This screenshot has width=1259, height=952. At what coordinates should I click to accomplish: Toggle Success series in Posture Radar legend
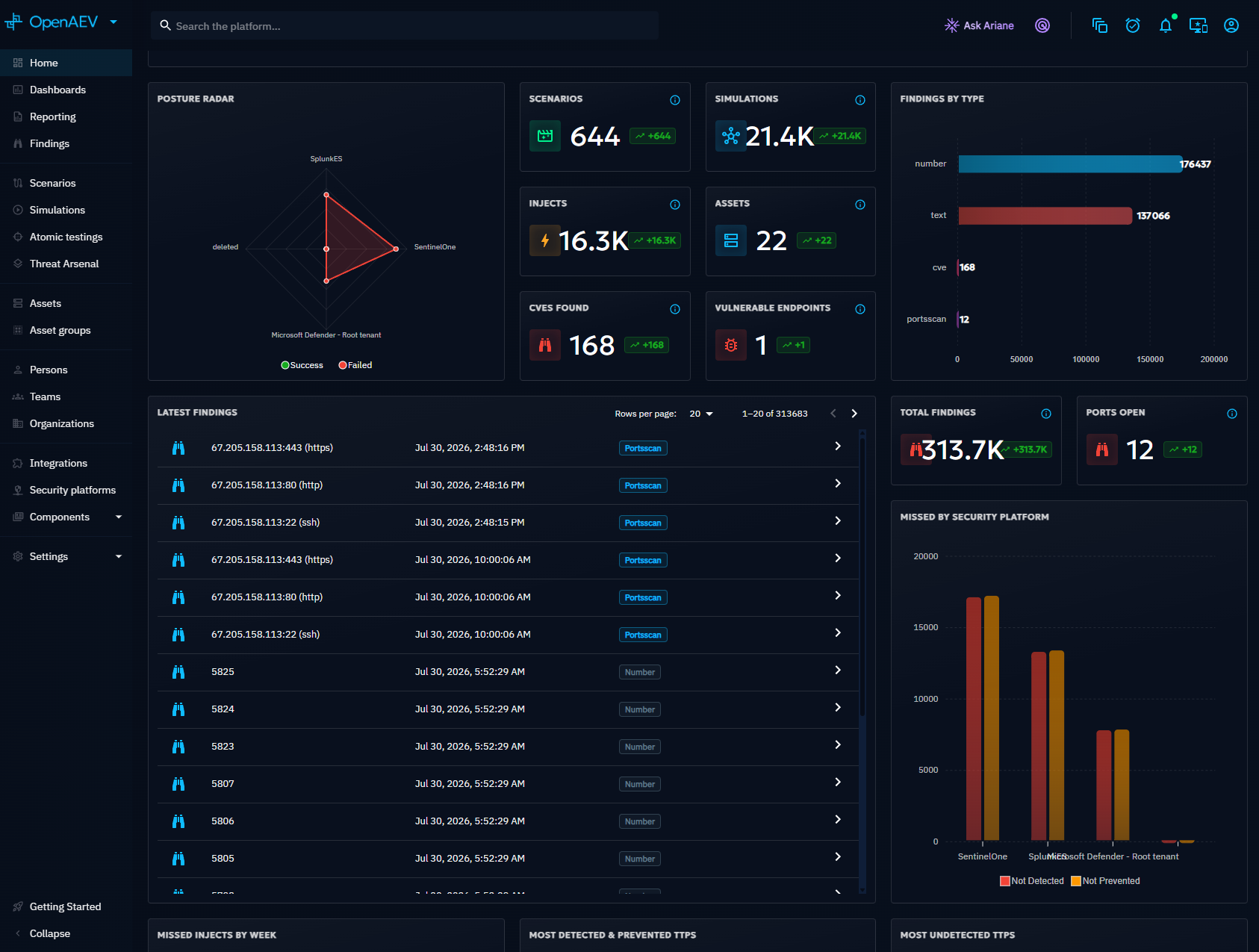point(302,365)
